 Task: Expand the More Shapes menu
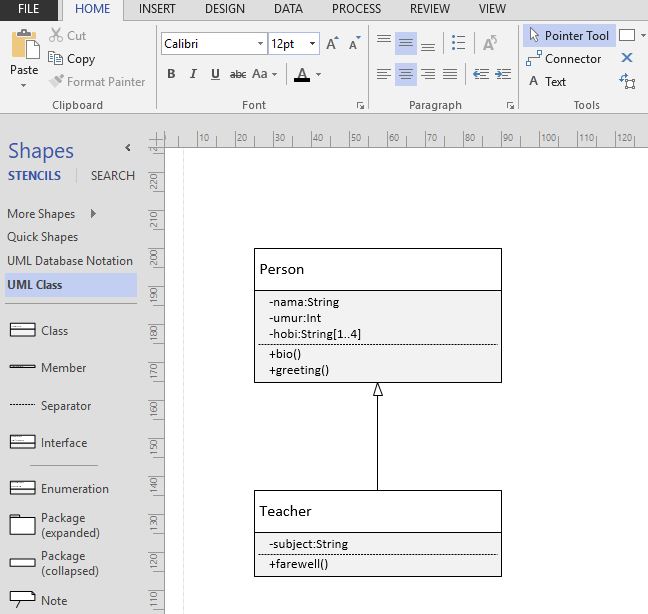[x=52, y=214]
